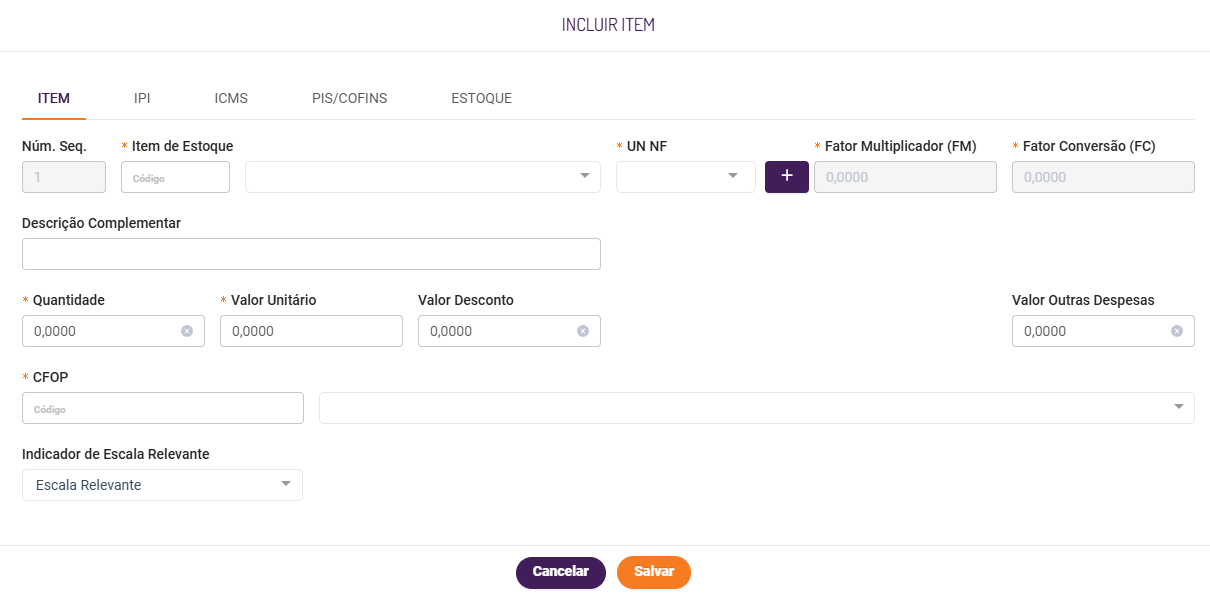Focus the CFOP Código input
Screen dimensions: 1210x598
pyautogui.click(x=163, y=408)
